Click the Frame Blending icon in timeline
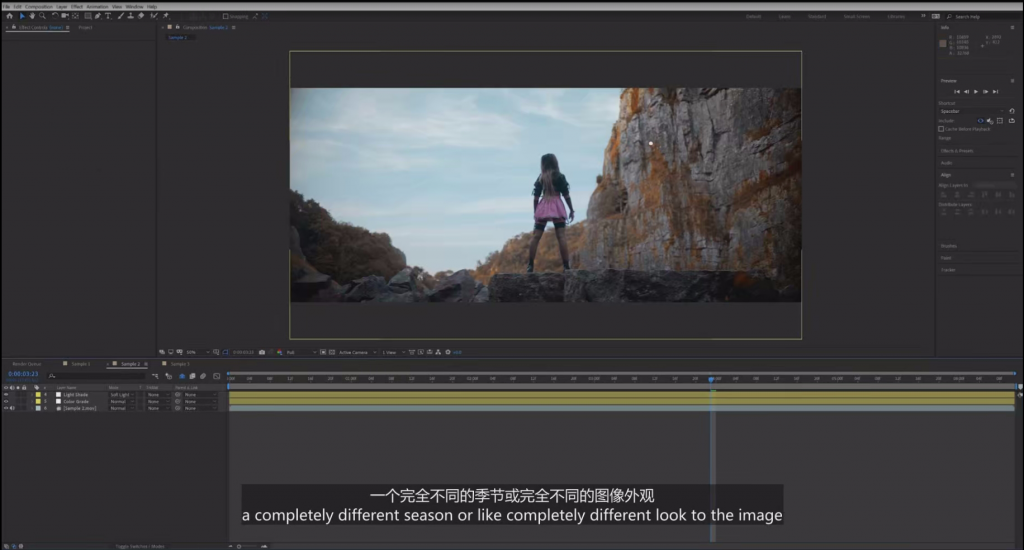1024x550 pixels. 192,376
